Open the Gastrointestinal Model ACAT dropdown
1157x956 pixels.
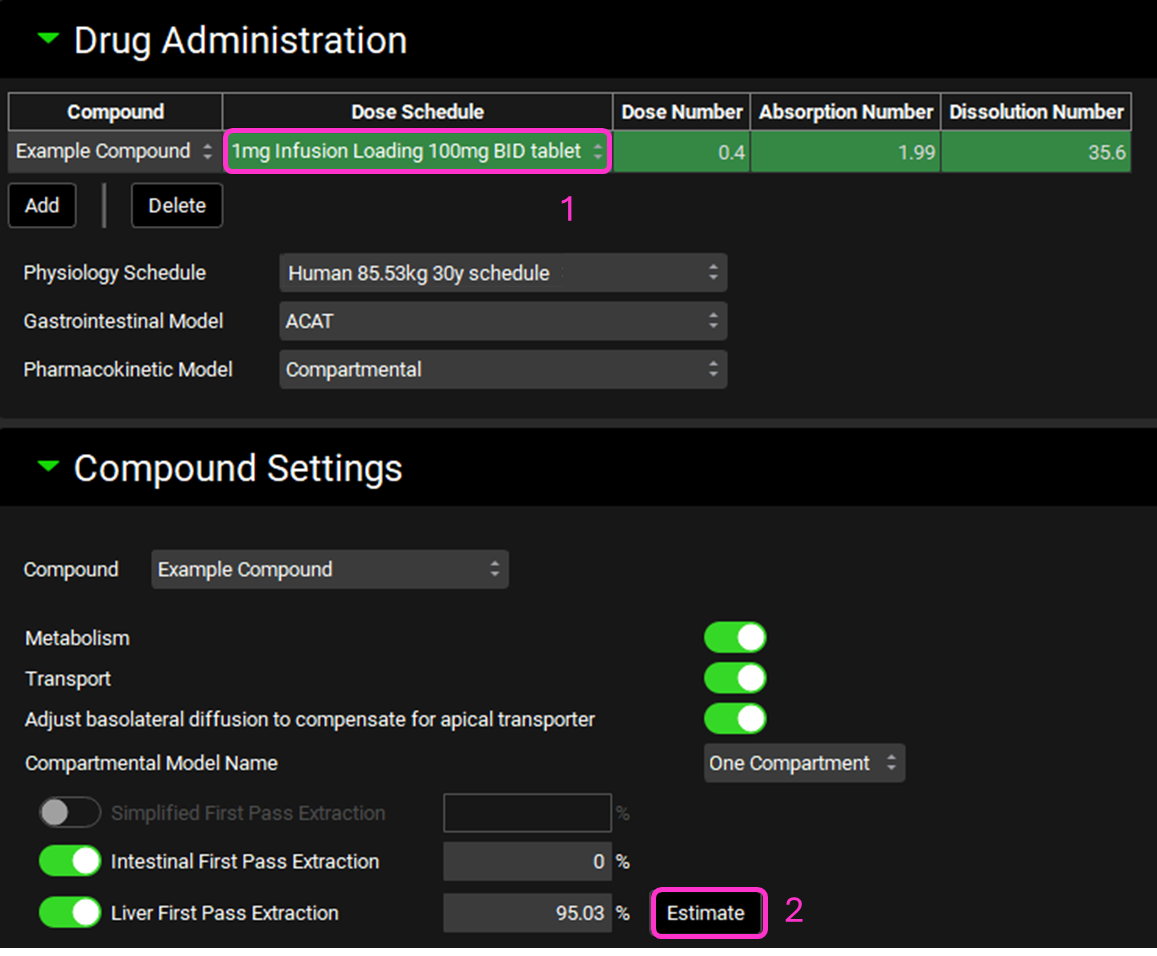point(502,321)
